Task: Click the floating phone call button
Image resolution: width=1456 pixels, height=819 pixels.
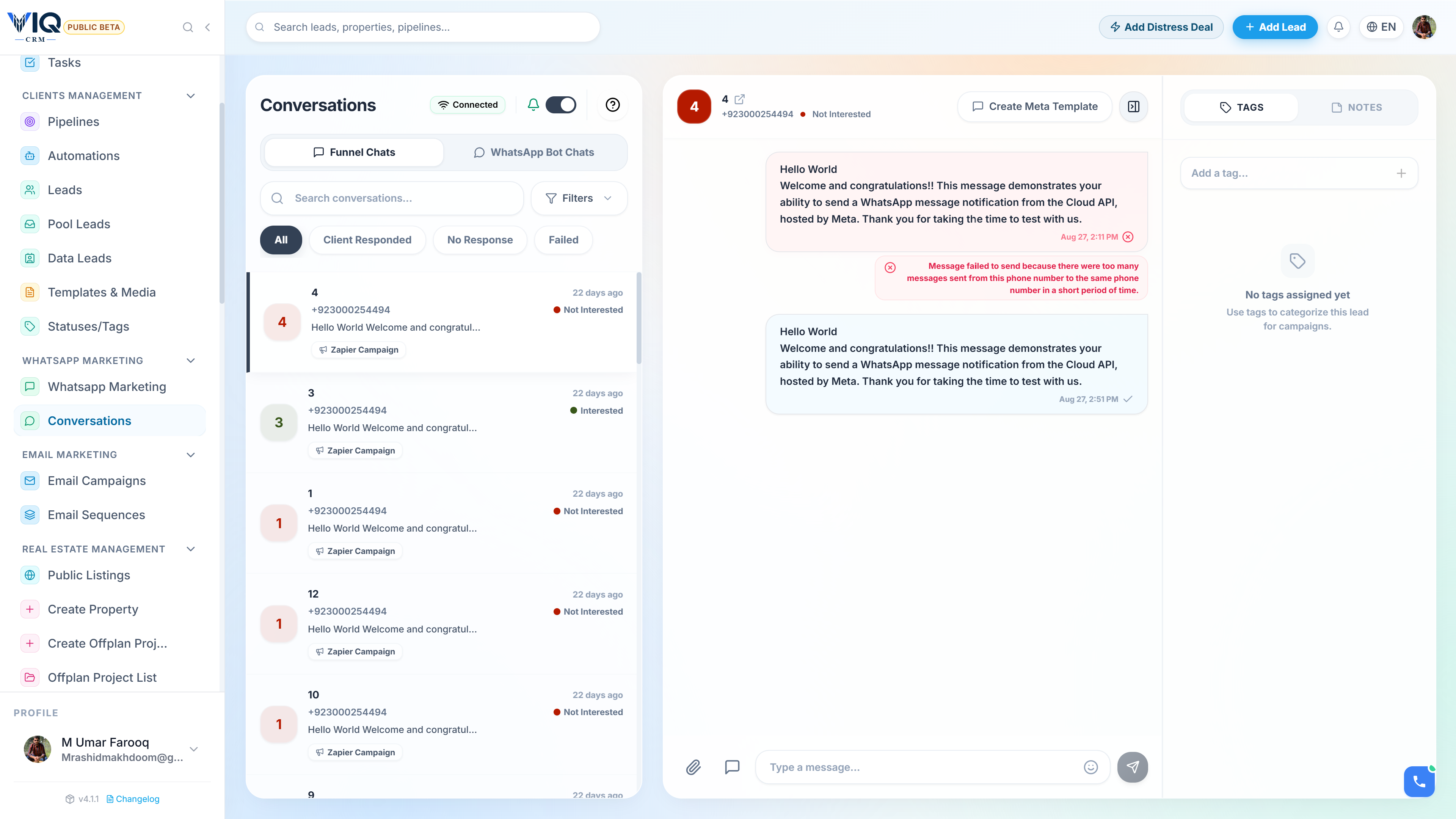Action: tap(1419, 782)
